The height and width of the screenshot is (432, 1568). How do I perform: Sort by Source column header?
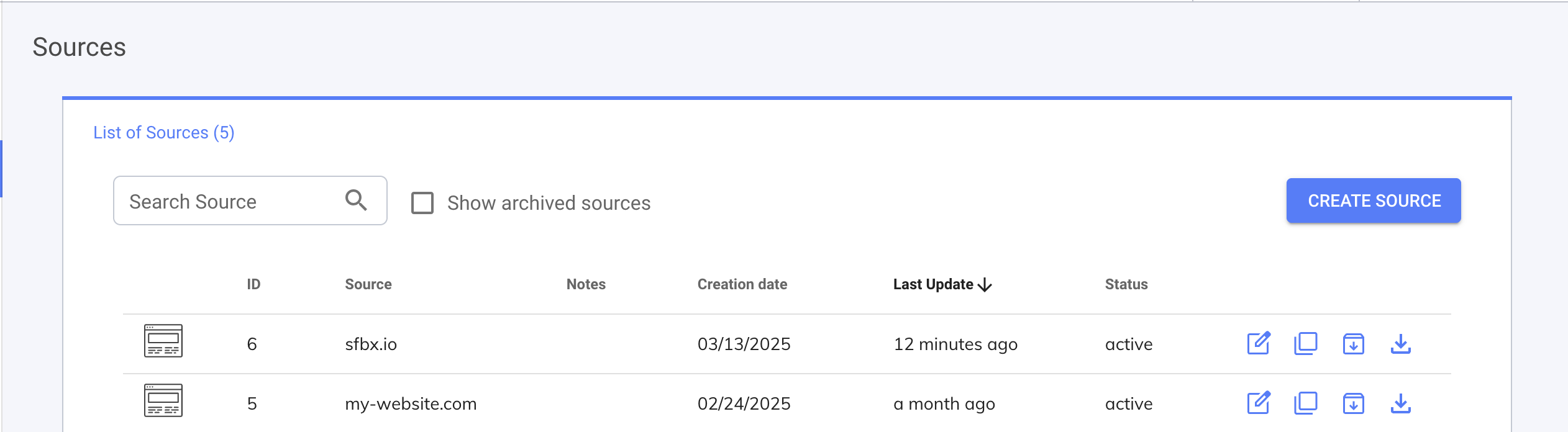point(368,284)
